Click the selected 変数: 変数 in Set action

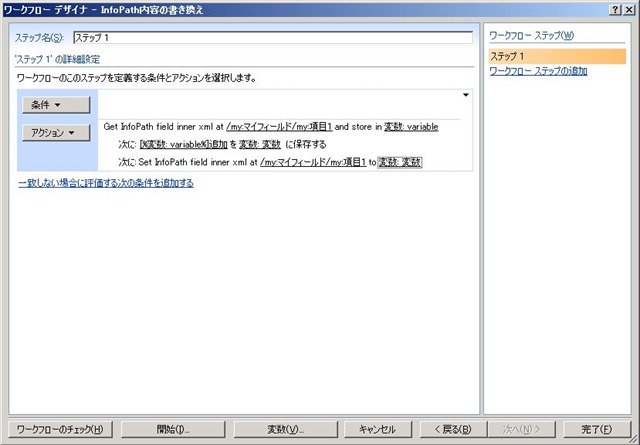pyautogui.click(x=400, y=162)
